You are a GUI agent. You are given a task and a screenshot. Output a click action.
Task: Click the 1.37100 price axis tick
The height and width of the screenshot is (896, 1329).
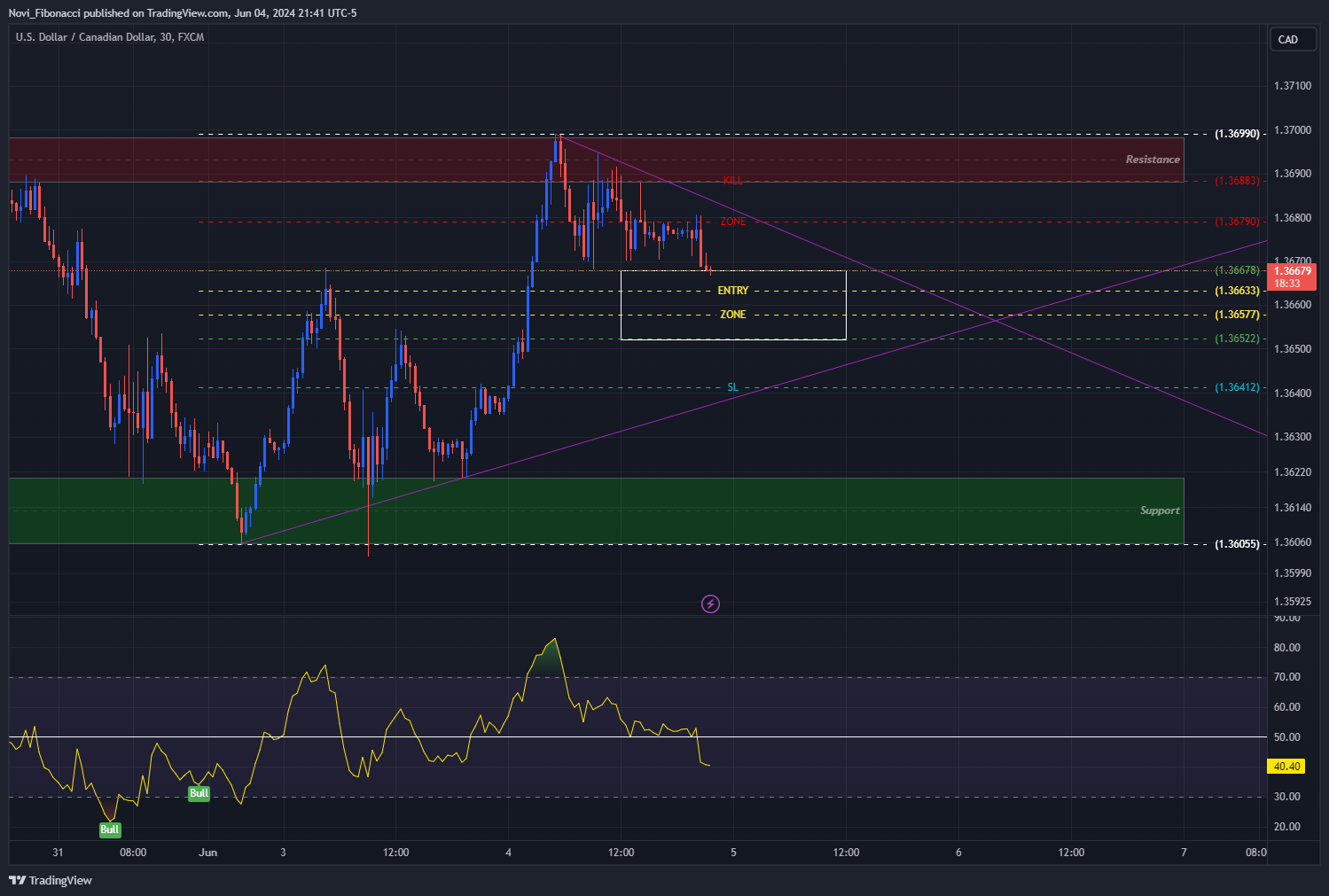(1292, 86)
